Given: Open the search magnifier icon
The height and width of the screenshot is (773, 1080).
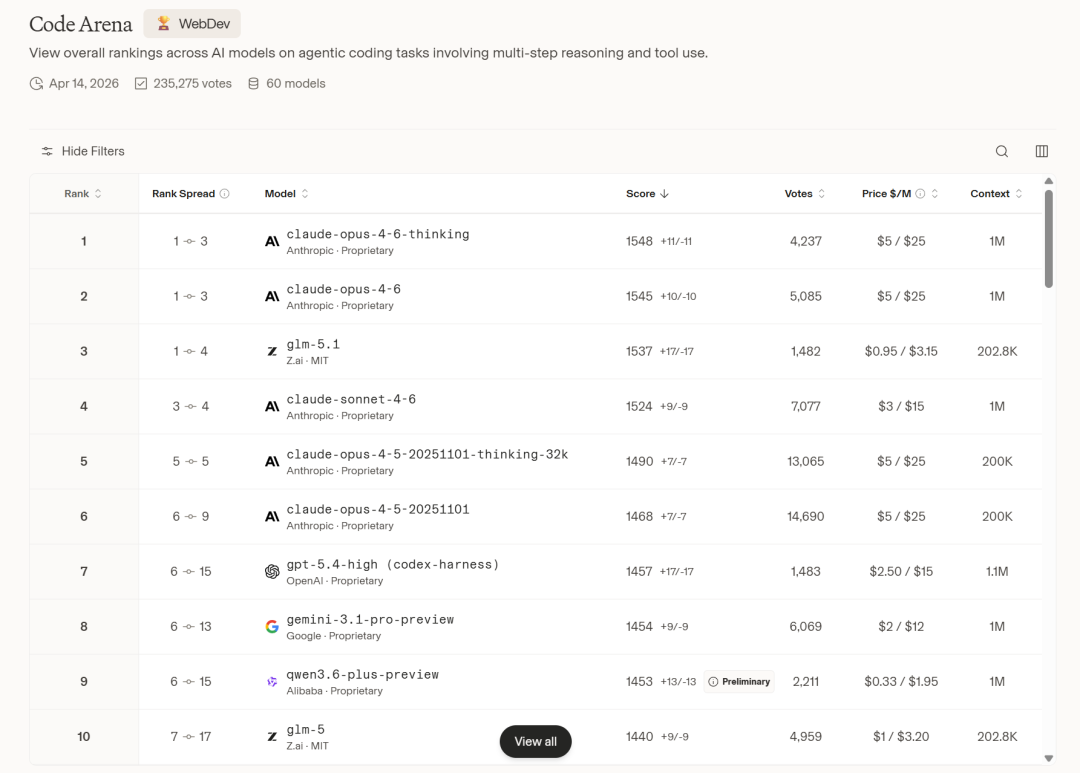Looking at the screenshot, I should click(x=1002, y=151).
